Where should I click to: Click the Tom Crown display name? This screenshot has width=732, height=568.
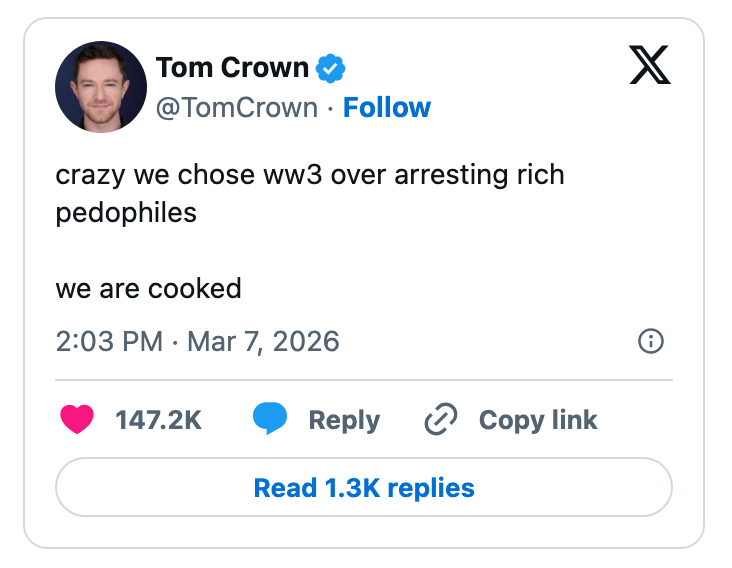click(232, 68)
